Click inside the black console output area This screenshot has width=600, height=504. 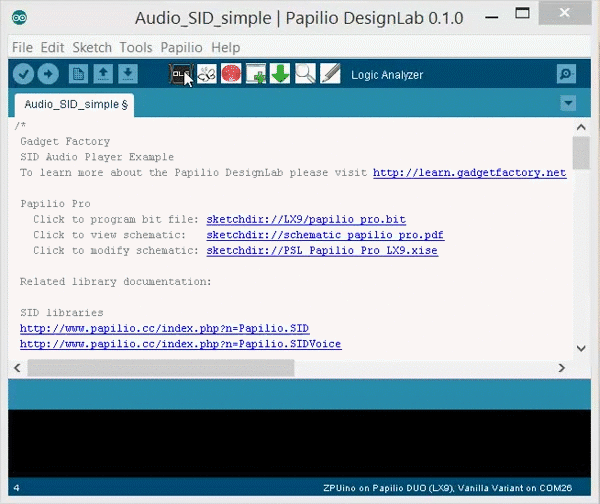click(x=299, y=443)
